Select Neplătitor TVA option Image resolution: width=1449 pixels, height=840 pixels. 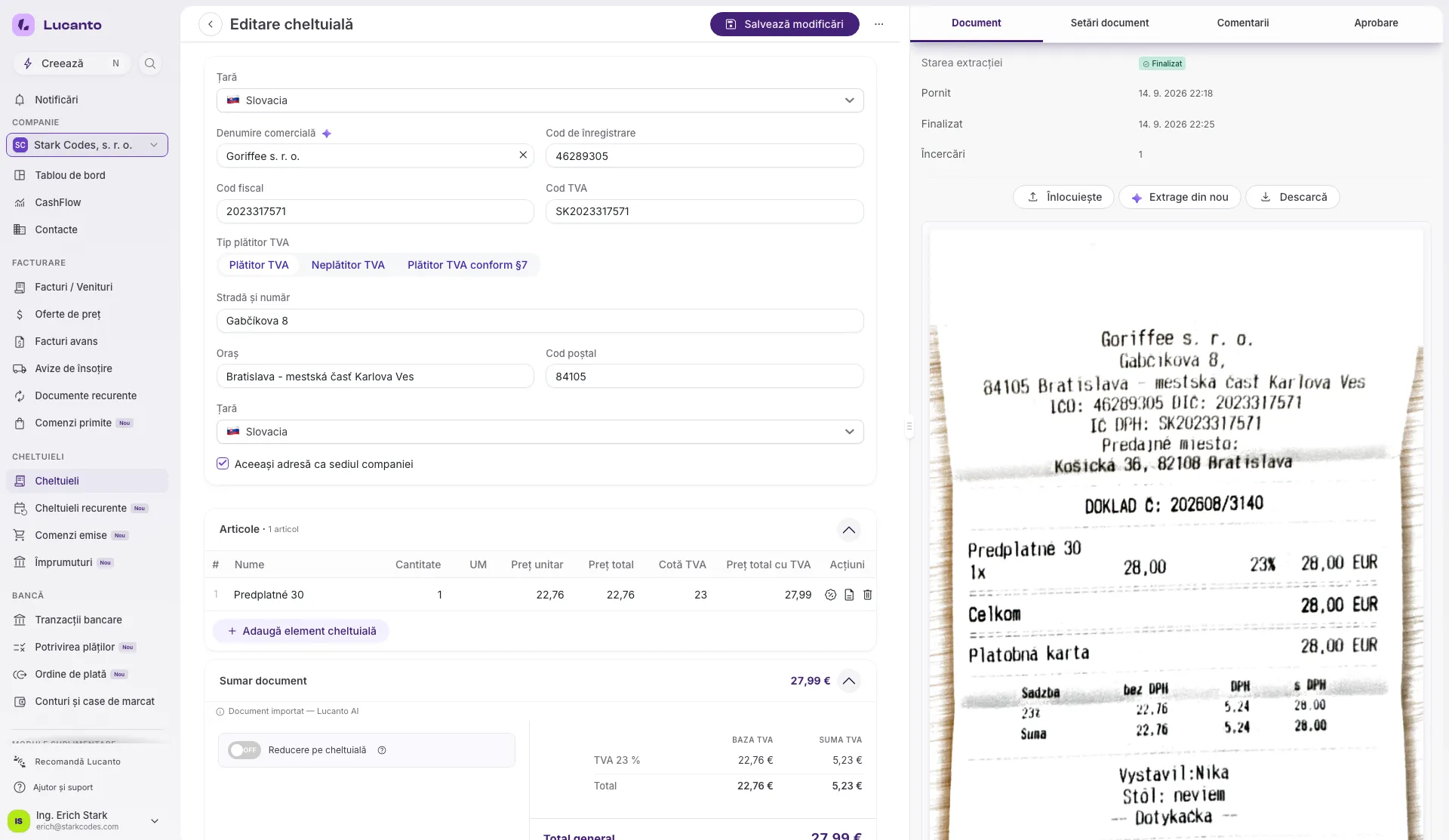pos(348,265)
